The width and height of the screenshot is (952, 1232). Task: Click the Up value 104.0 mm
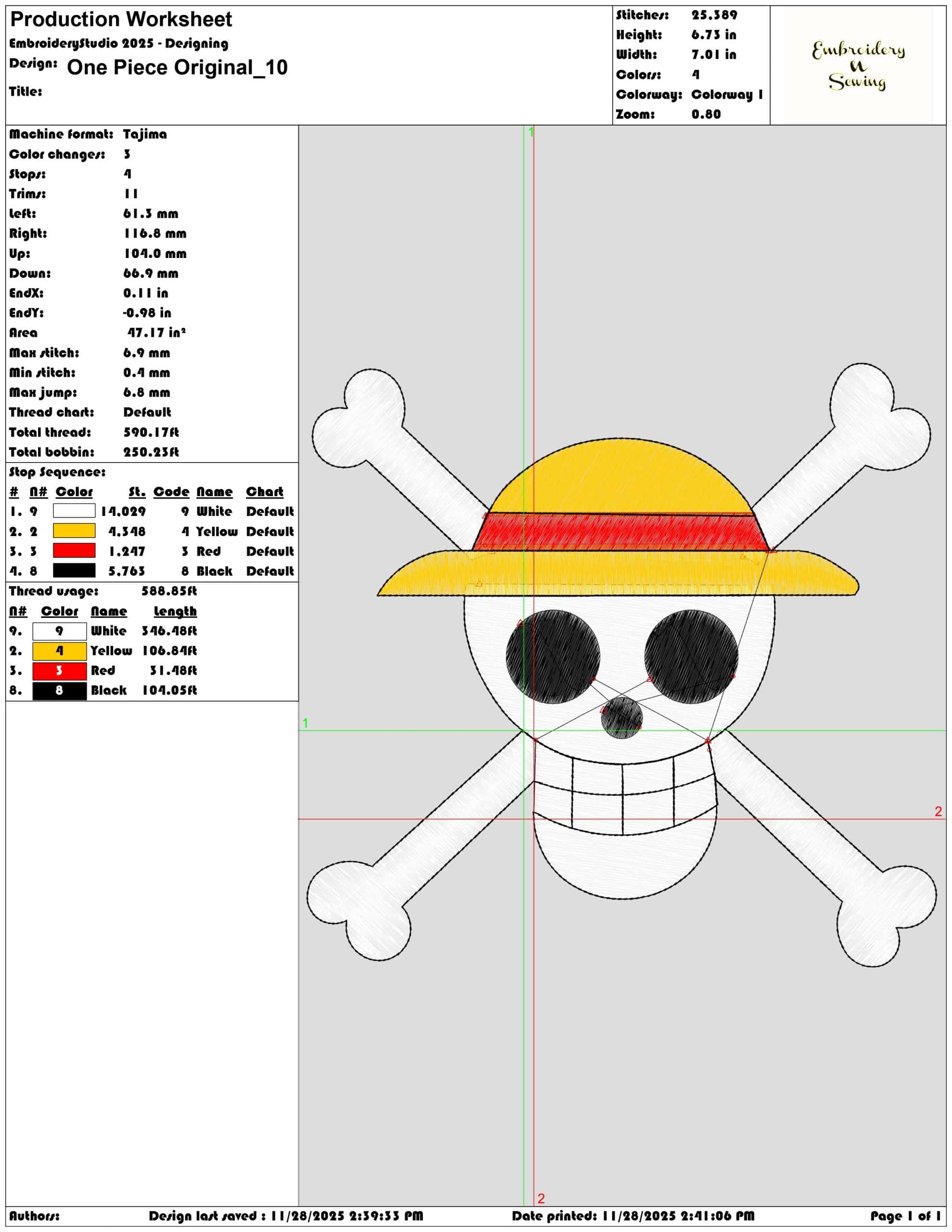click(154, 253)
